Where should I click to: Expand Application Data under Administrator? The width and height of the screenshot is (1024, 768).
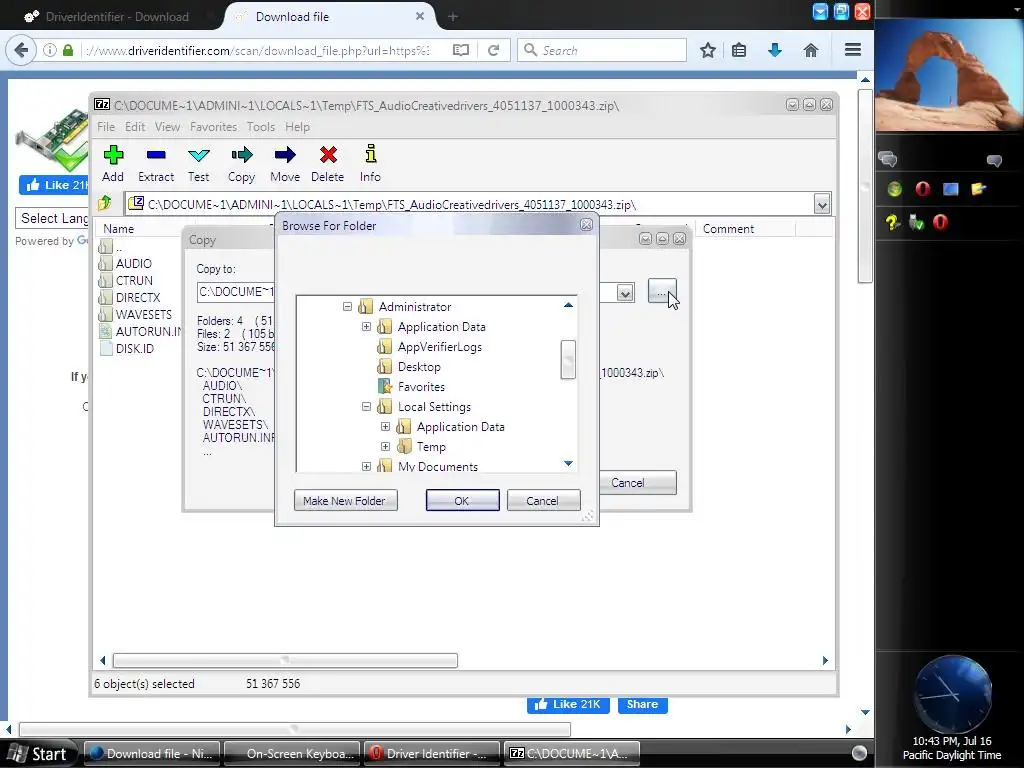click(x=366, y=327)
